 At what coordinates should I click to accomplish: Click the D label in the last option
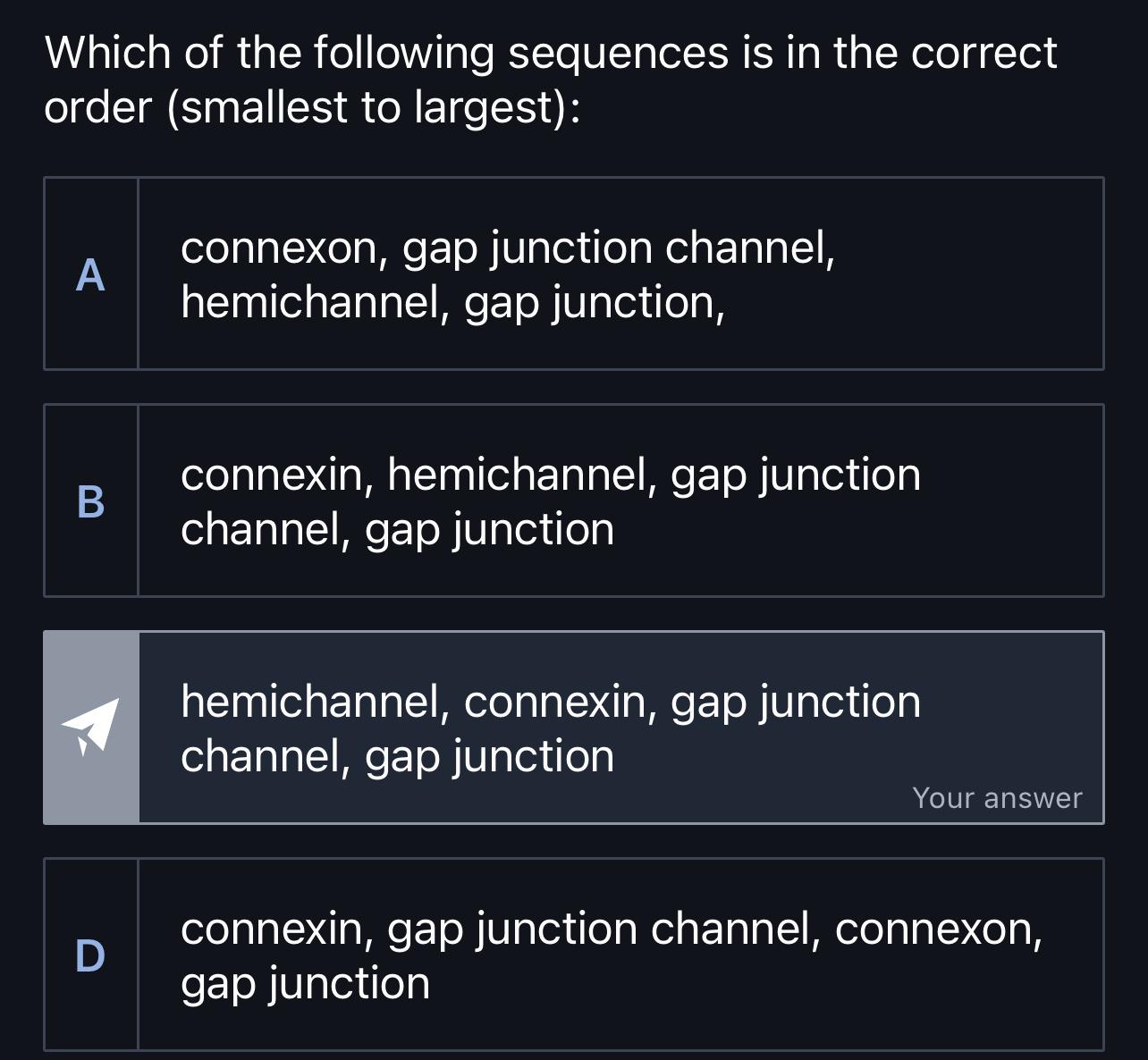89,955
